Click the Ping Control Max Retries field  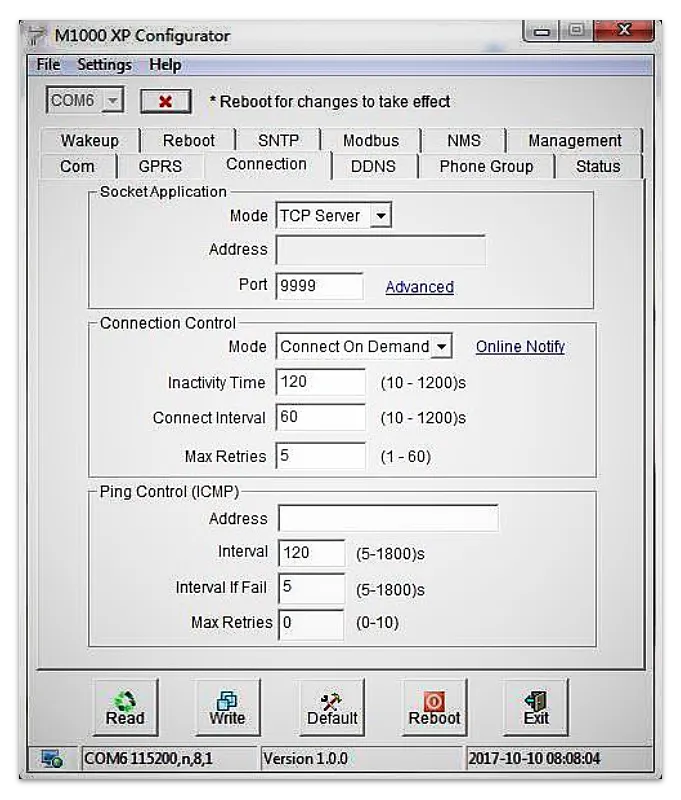click(x=311, y=623)
